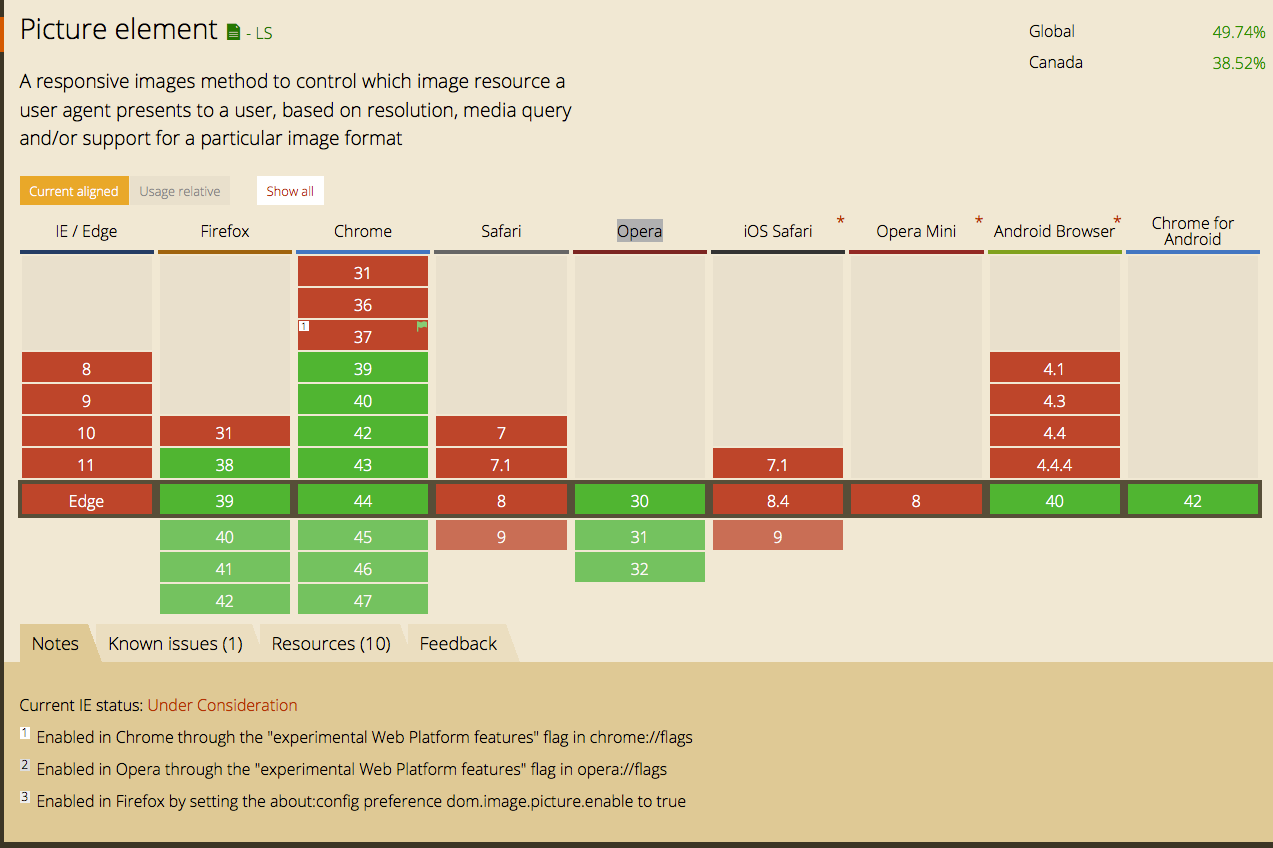This screenshot has width=1273, height=848.
Task: Click the Opera Mini column header
Action: click(x=916, y=231)
